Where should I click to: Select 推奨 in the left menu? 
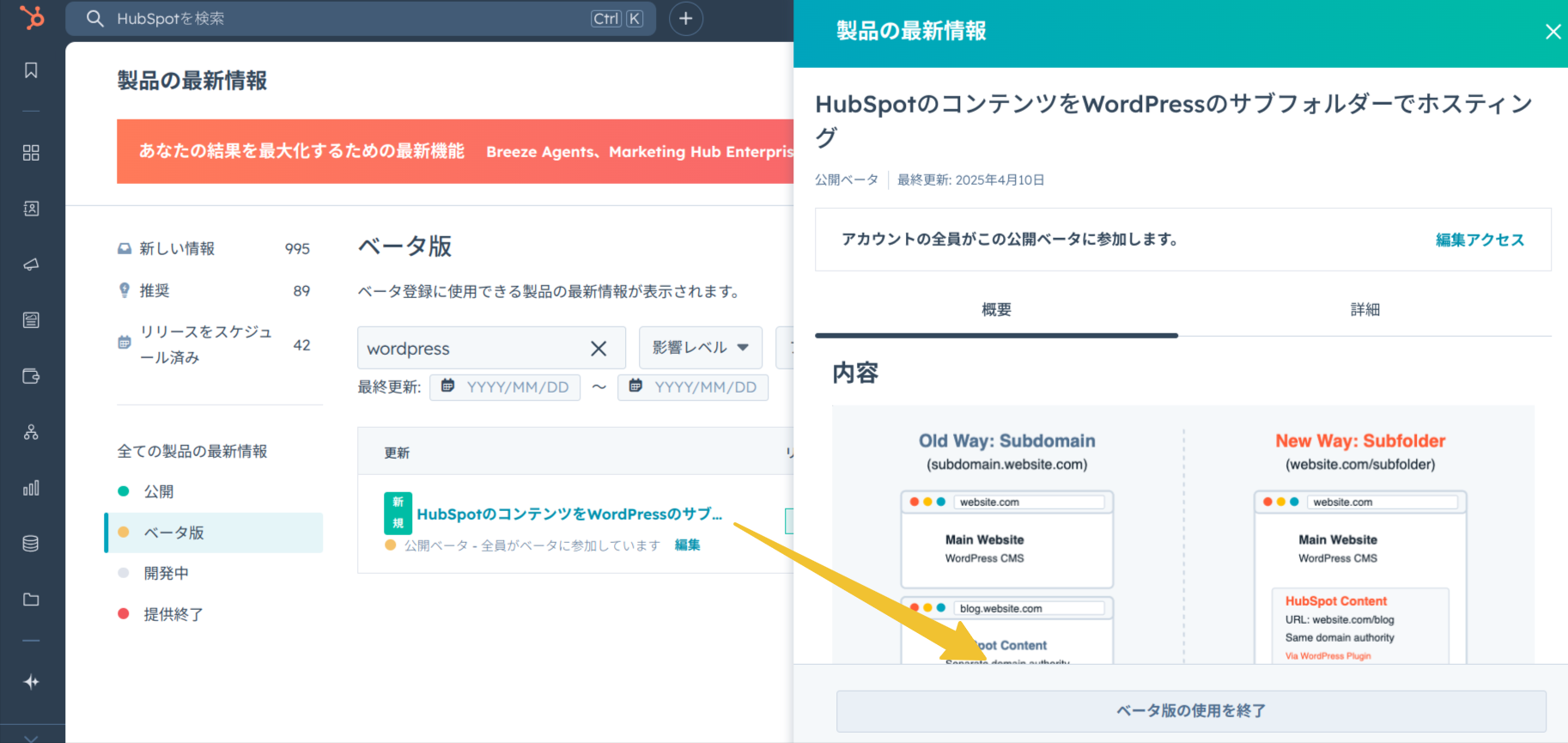[213, 291]
